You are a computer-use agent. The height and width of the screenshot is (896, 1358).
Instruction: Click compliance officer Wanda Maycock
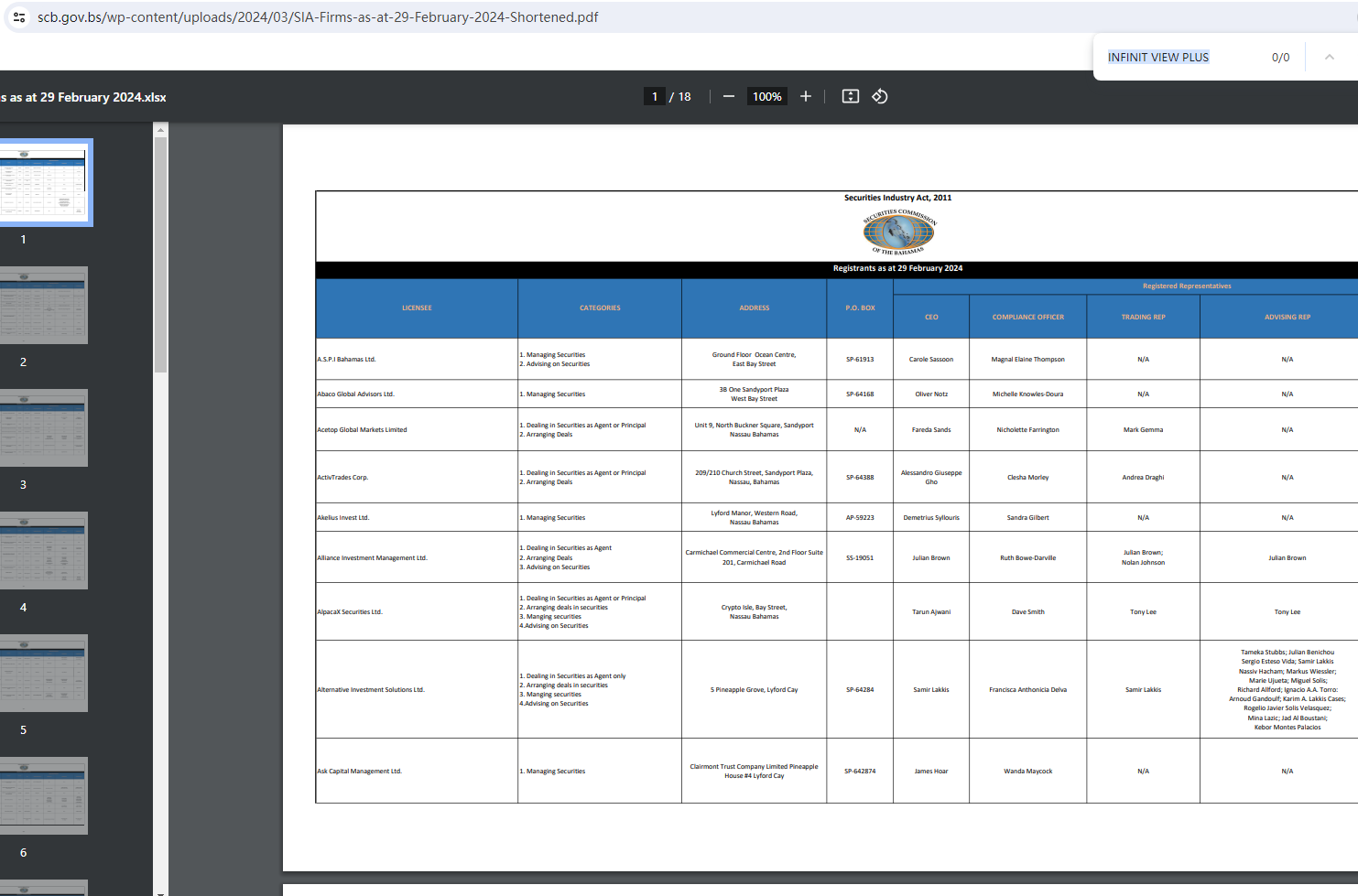pos(1028,772)
